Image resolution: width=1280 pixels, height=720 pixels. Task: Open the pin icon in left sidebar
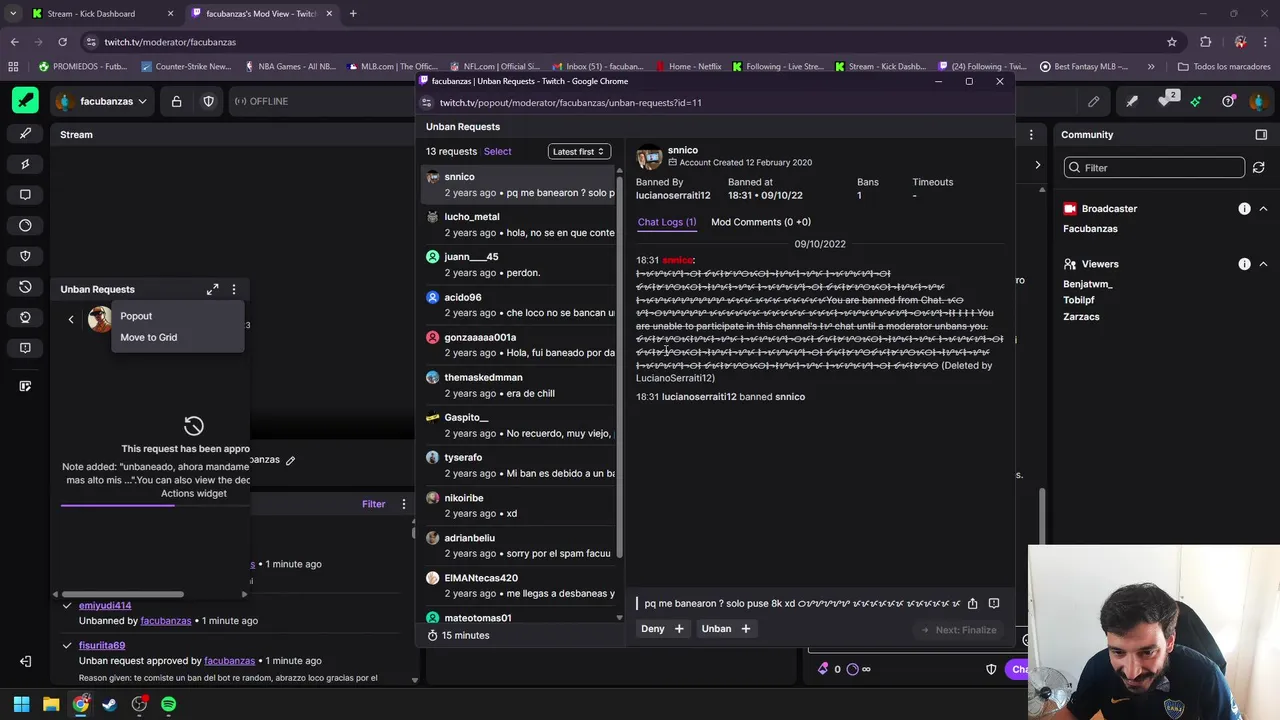click(25, 164)
